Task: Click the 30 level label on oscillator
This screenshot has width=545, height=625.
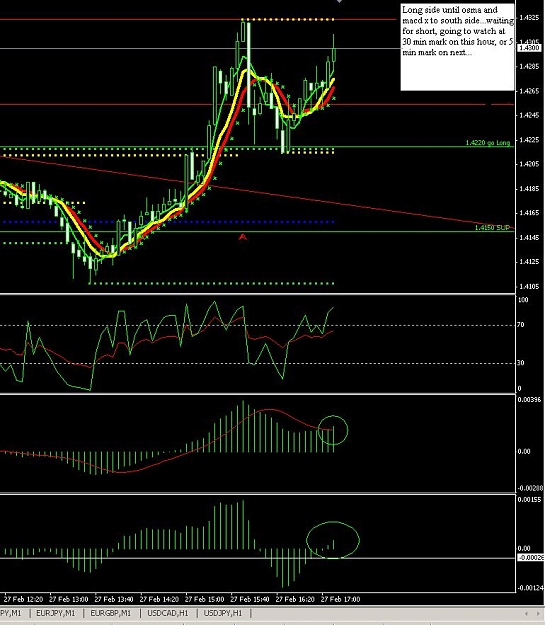Action: tap(520, 363)
